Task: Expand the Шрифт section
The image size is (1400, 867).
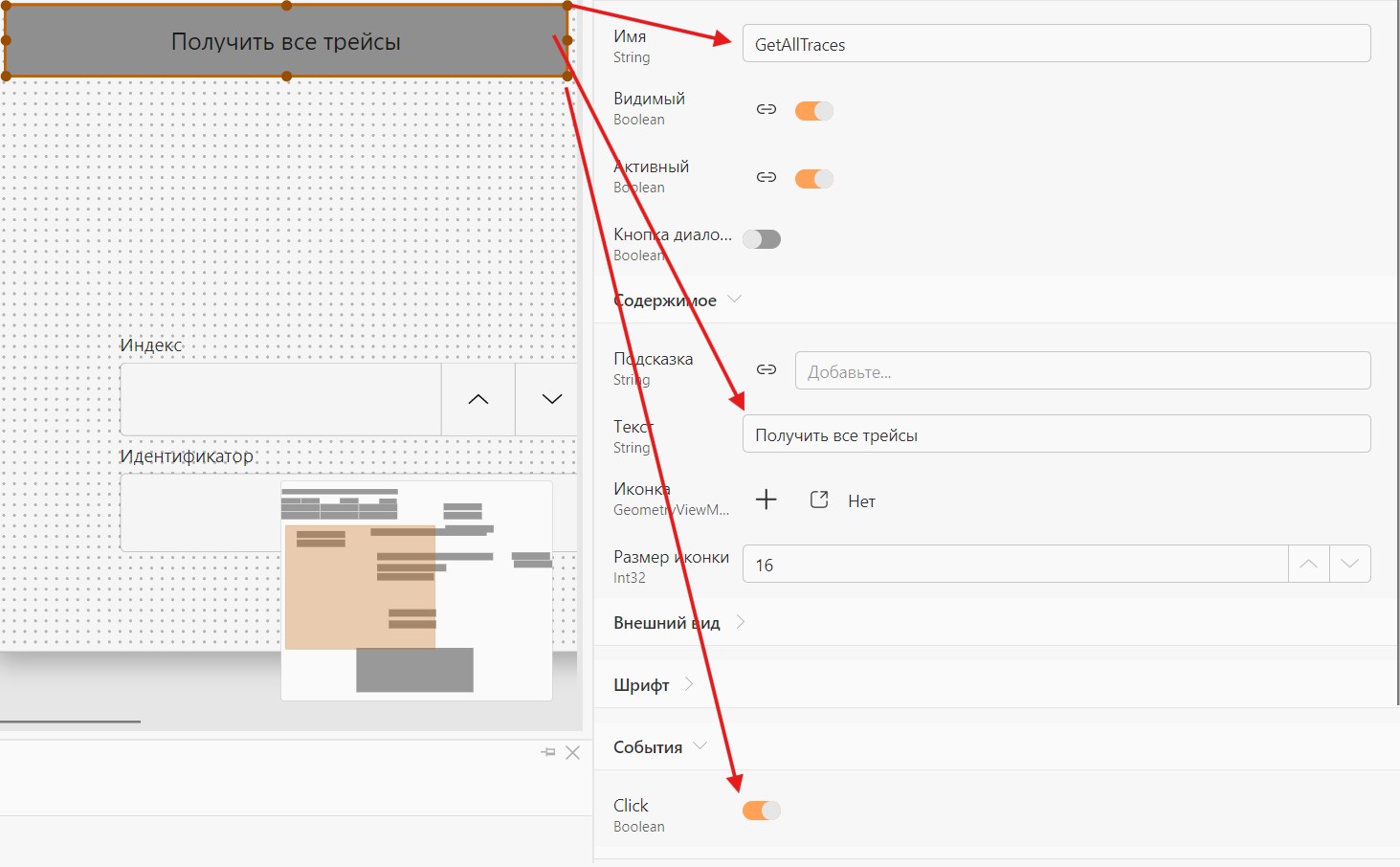Action: (x=689, y=684)
